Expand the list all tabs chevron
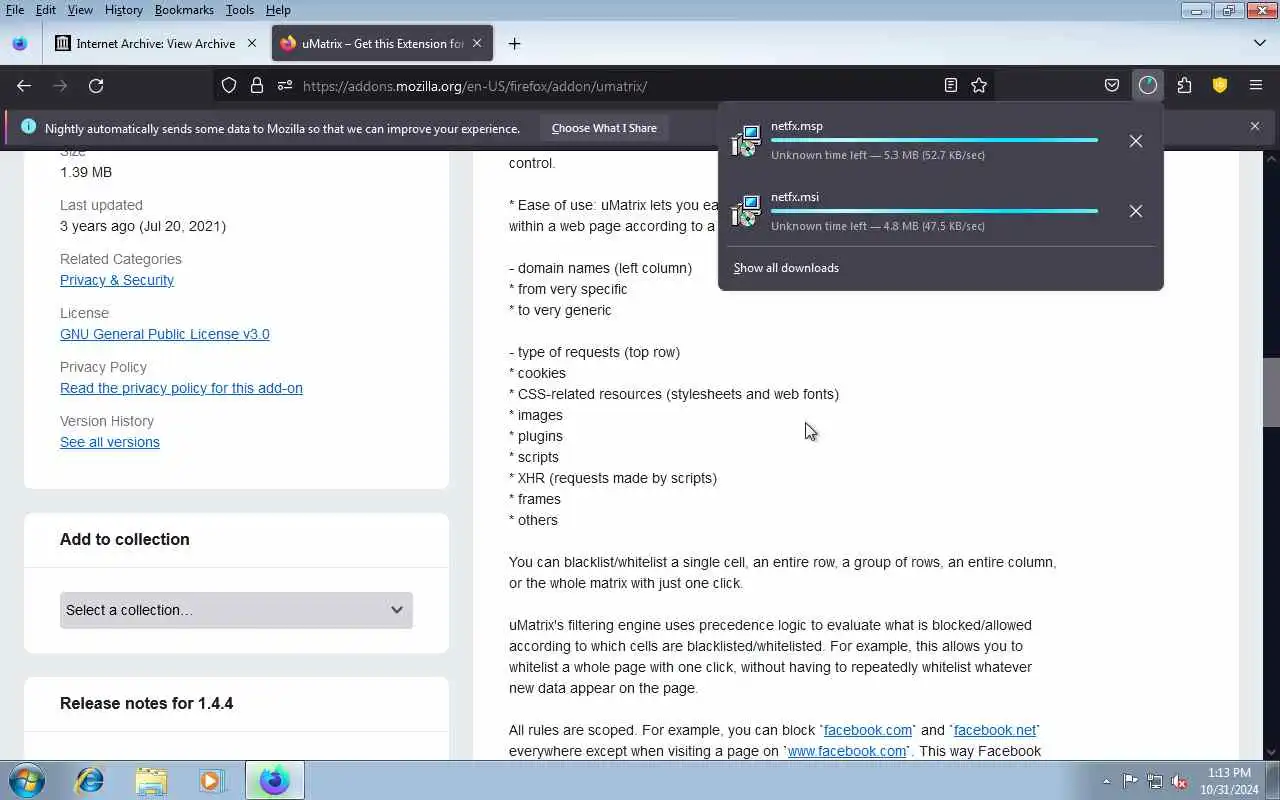 point(1260,44)
